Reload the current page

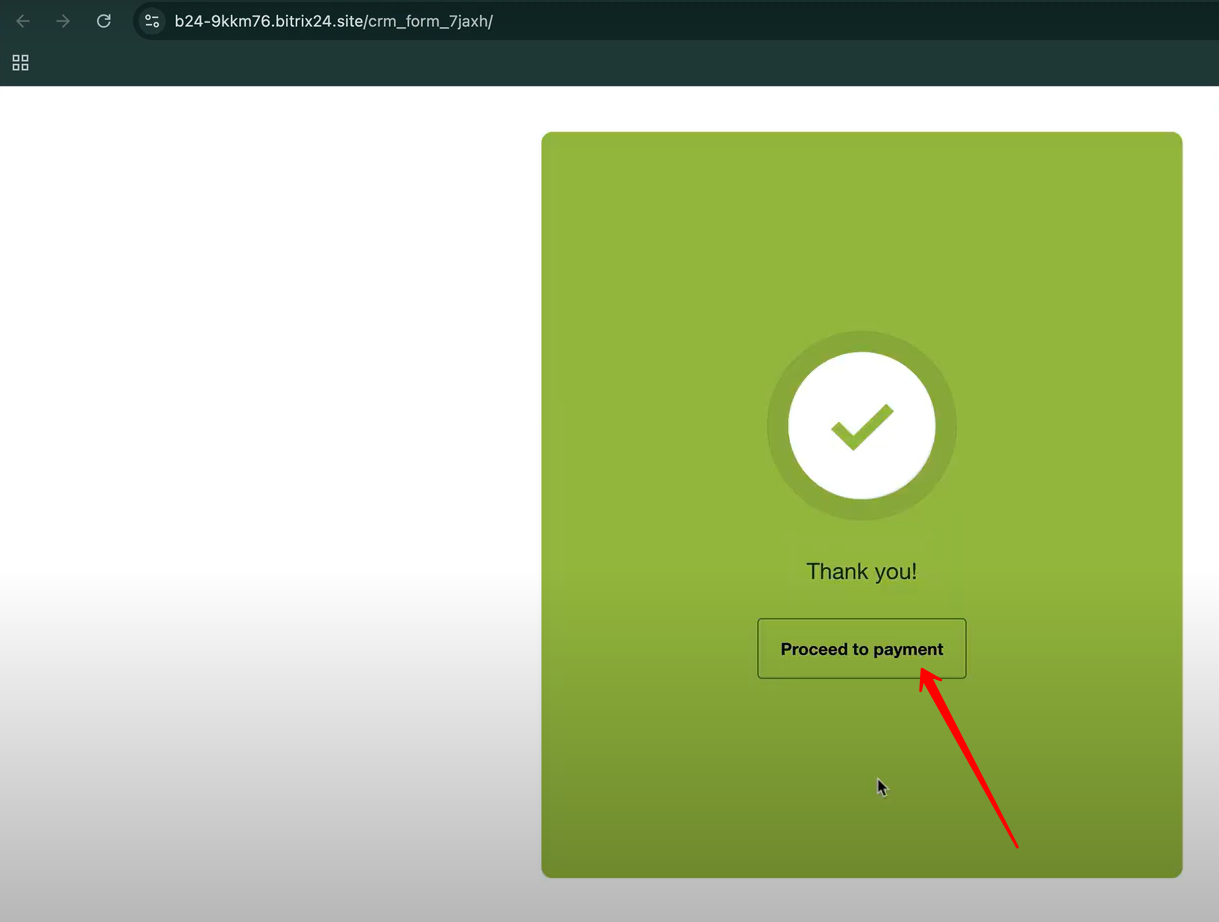(x=103, y=21)
